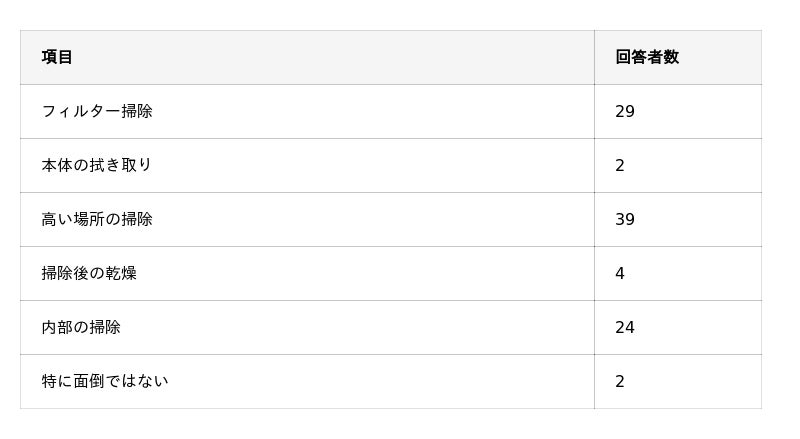
Task: Select the 特に面倒ではない row label
Action: coord(105,382)
